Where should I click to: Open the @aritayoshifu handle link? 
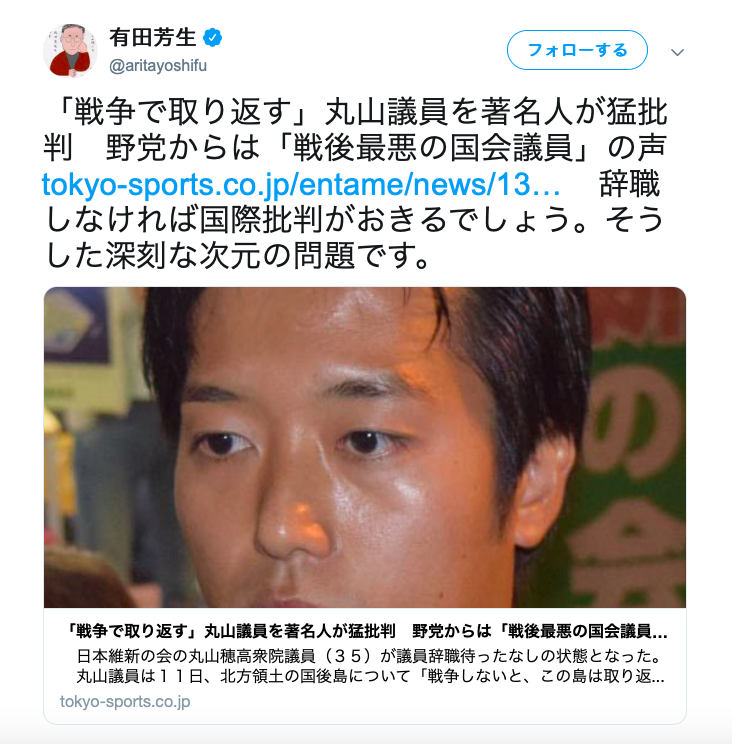(x=158, y=65)
